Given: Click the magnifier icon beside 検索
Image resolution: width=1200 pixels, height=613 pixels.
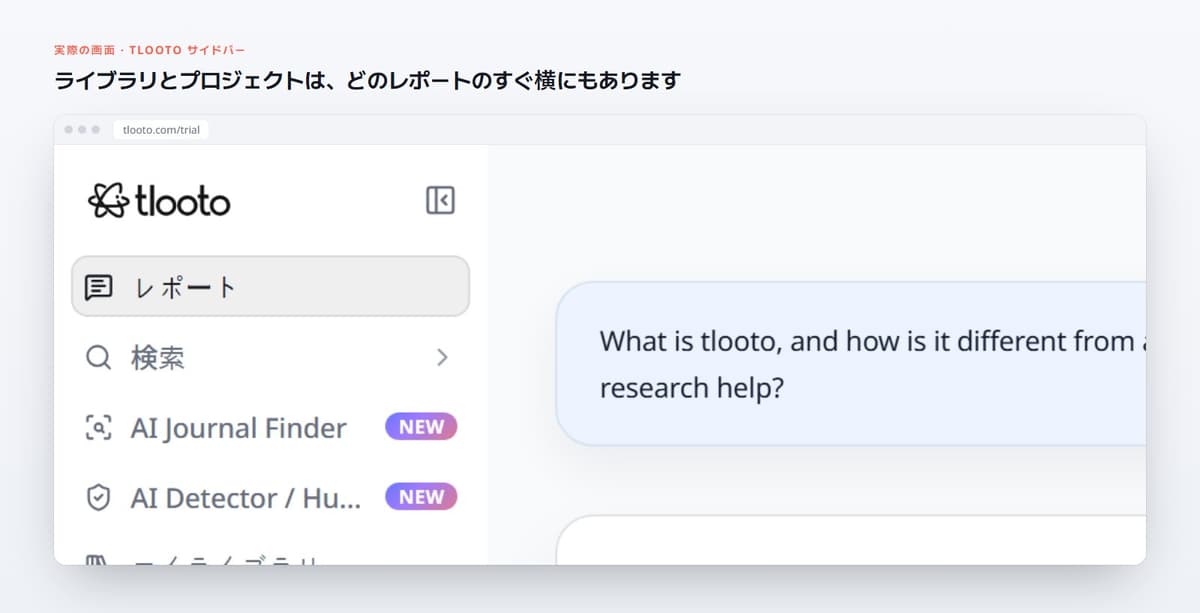Looking at the screenshot, I should [x=98, y=357].
